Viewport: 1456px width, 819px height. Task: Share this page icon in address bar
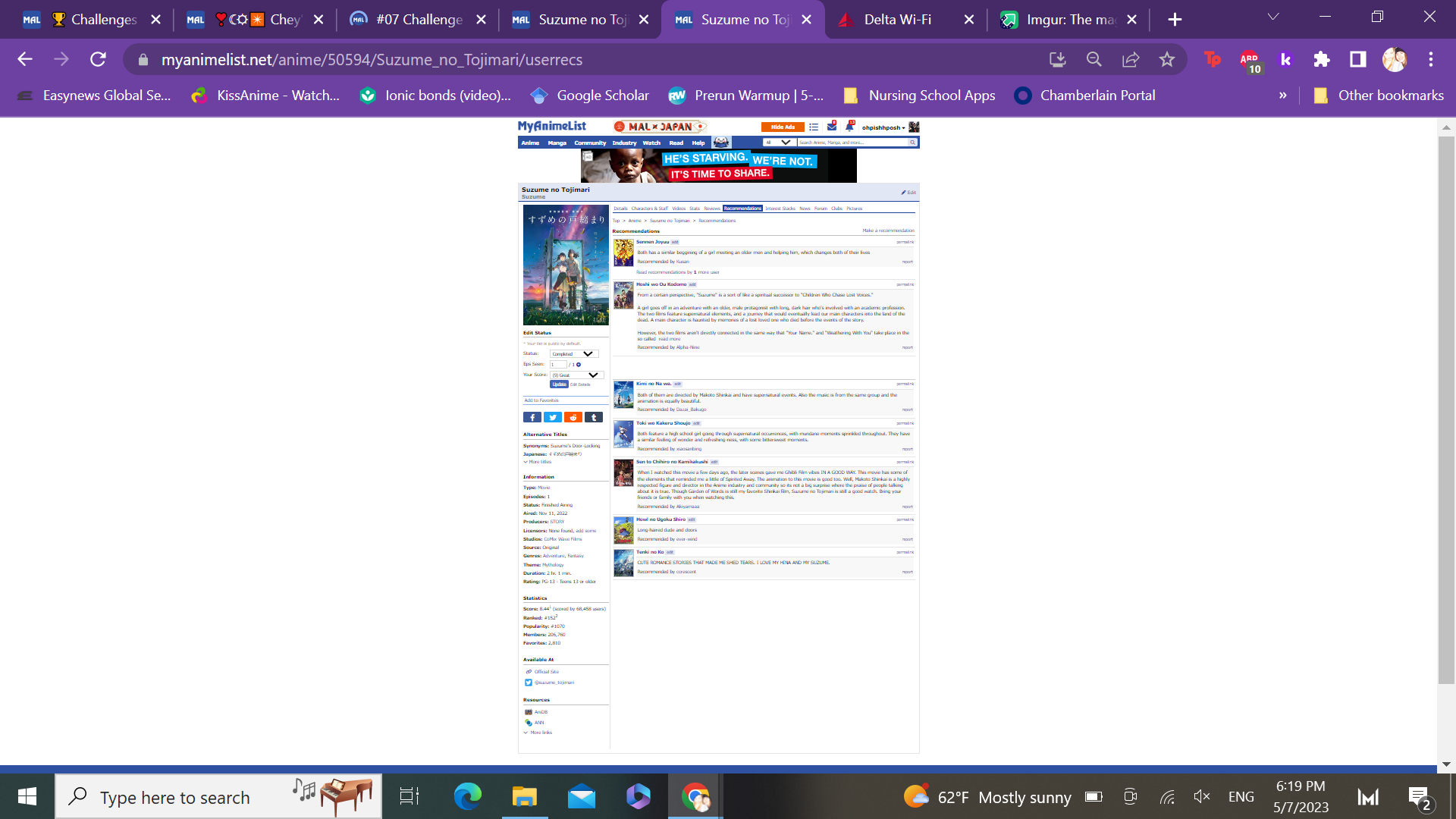point(1131,59)
